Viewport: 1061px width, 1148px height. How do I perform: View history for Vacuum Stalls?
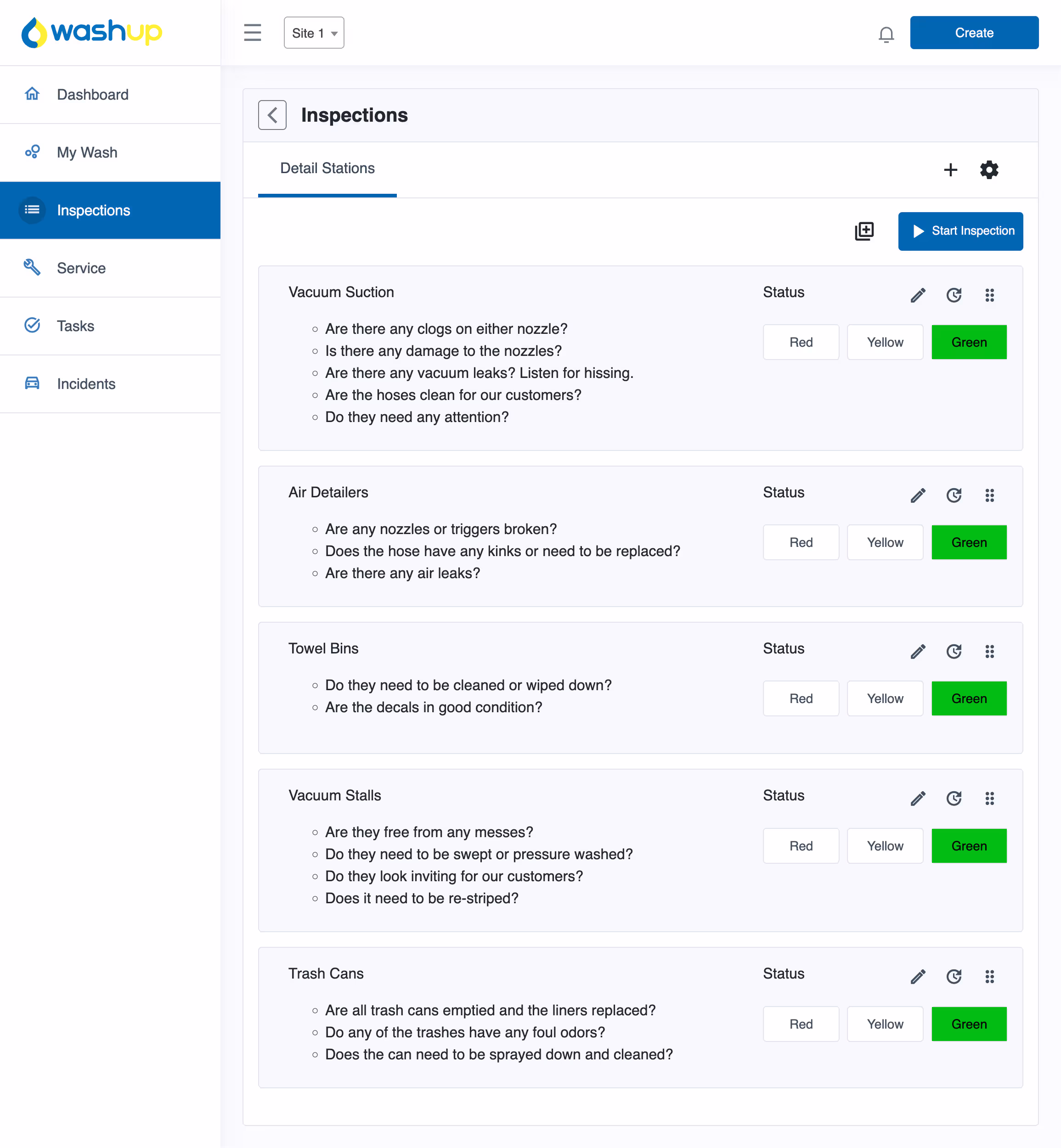(x=954, y=799)
